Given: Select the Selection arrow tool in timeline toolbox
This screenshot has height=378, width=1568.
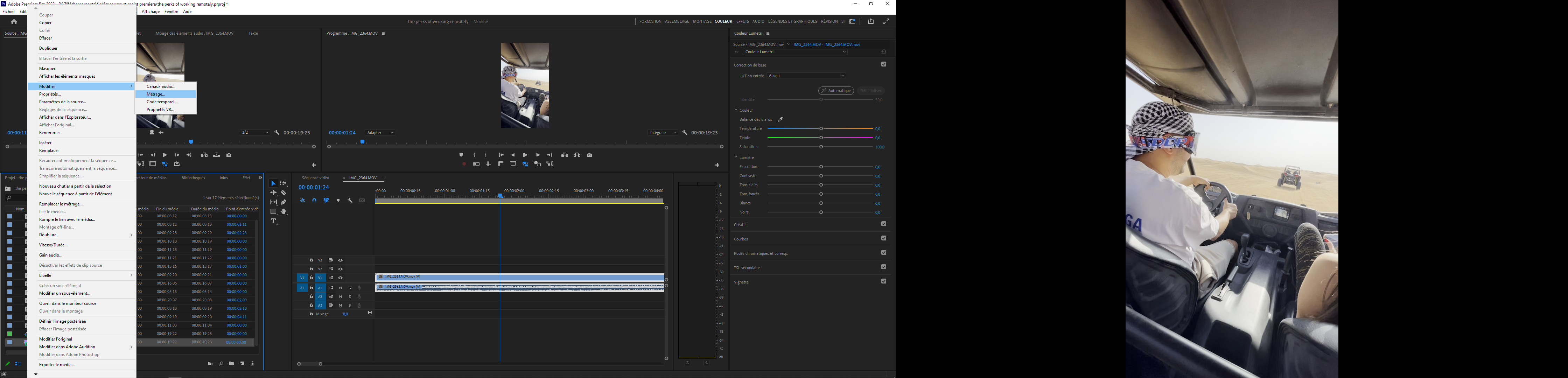Looking at the screenshot, I should pos(273,183).
